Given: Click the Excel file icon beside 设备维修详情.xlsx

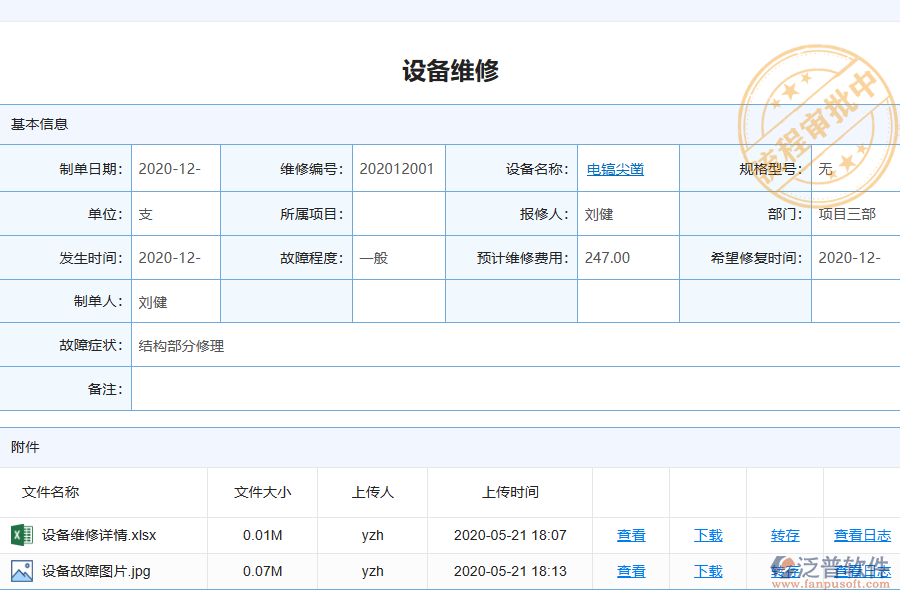Looking at the screenshot, I should [x=22, y=535].
